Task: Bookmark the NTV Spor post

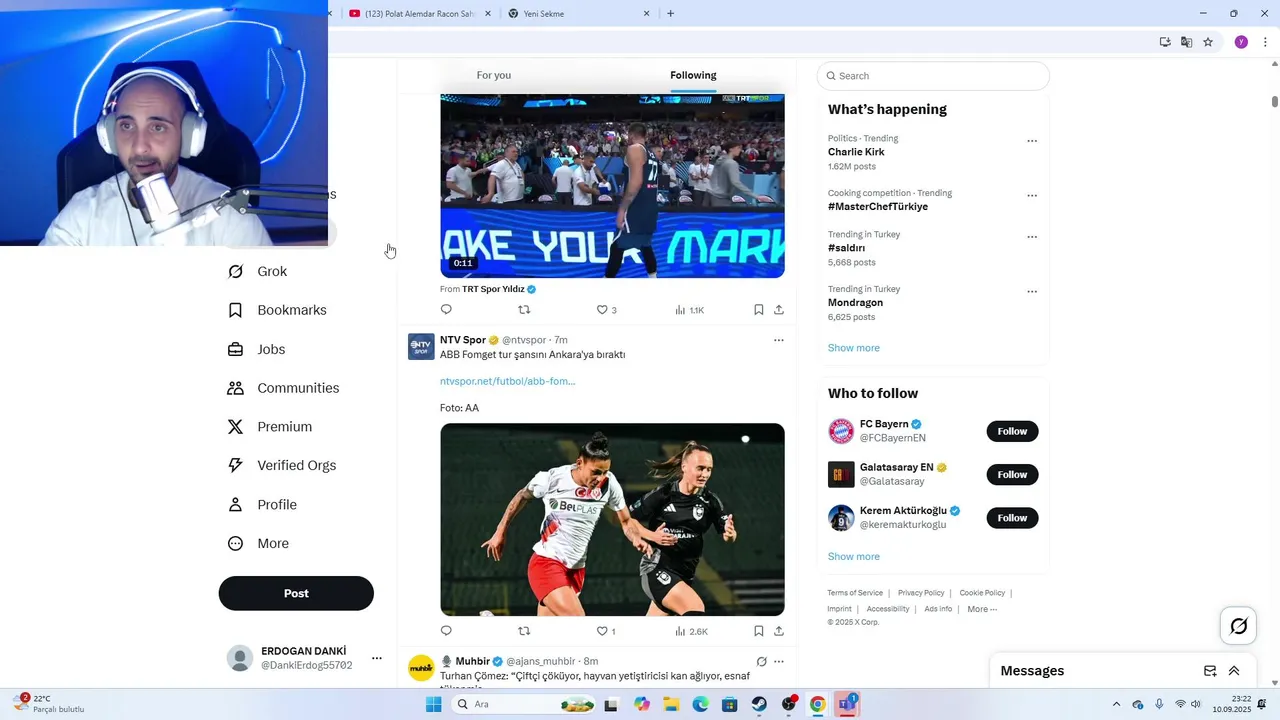Action: coord(759,631)
